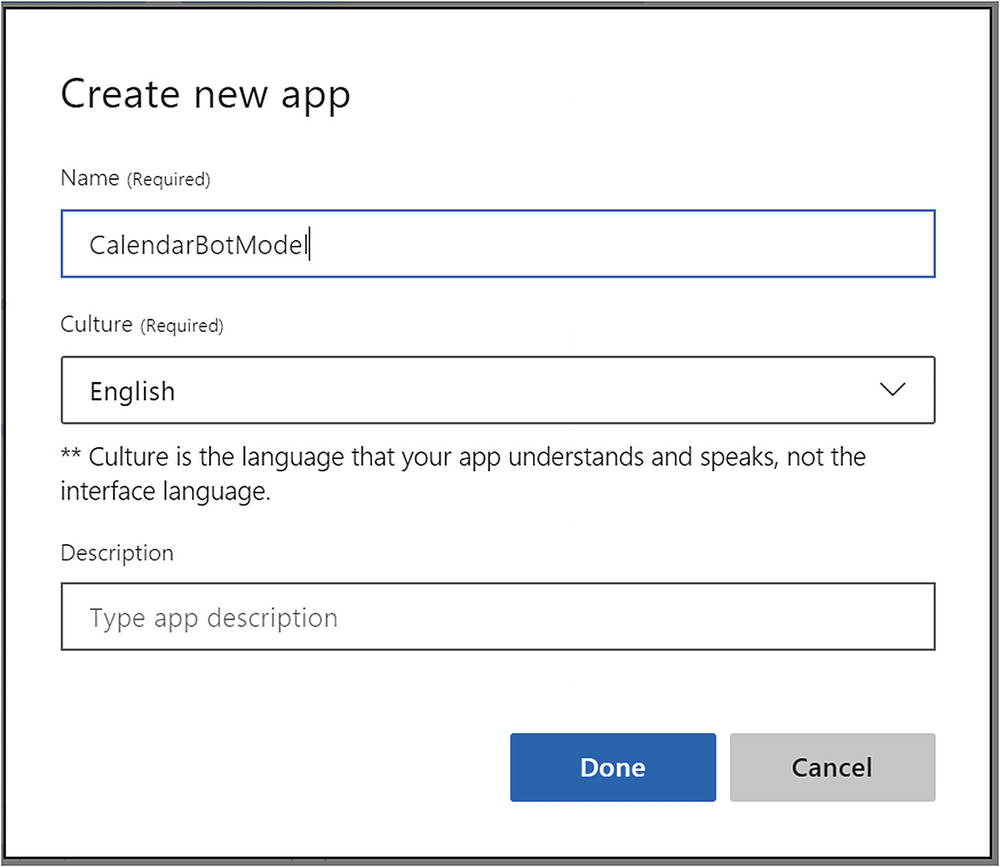Image resolution: width=1000 pixels, height=867 pixels.
Task: Click the 'Culture' field label
Action: (96, 324)
